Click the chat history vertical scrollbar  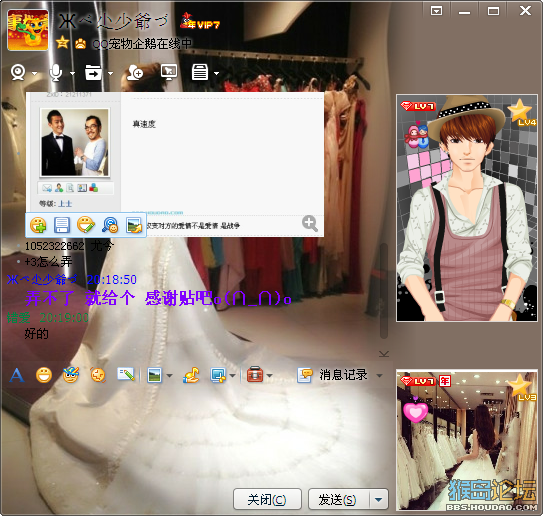(x=383, y=291)
